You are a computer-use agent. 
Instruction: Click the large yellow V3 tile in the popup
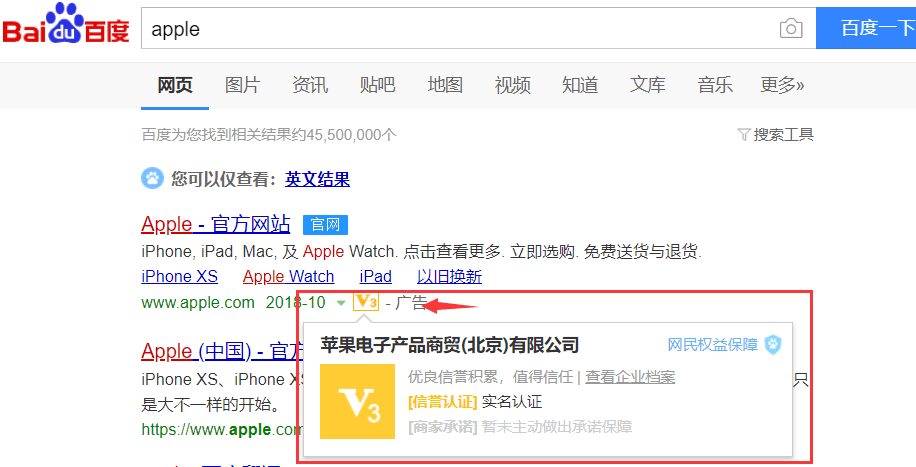click(358, 402)
